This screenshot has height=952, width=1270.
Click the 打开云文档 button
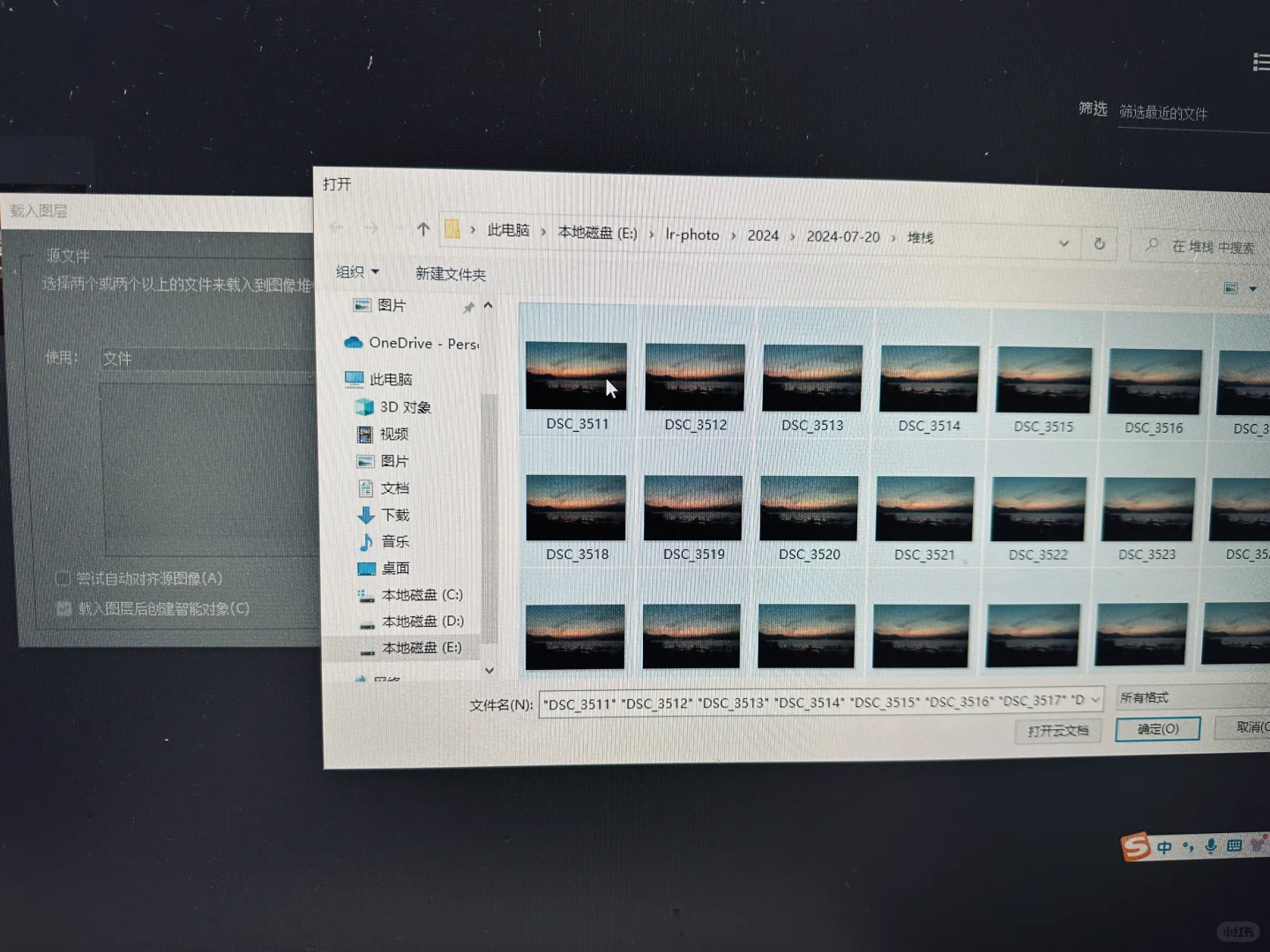[1057, 731]
